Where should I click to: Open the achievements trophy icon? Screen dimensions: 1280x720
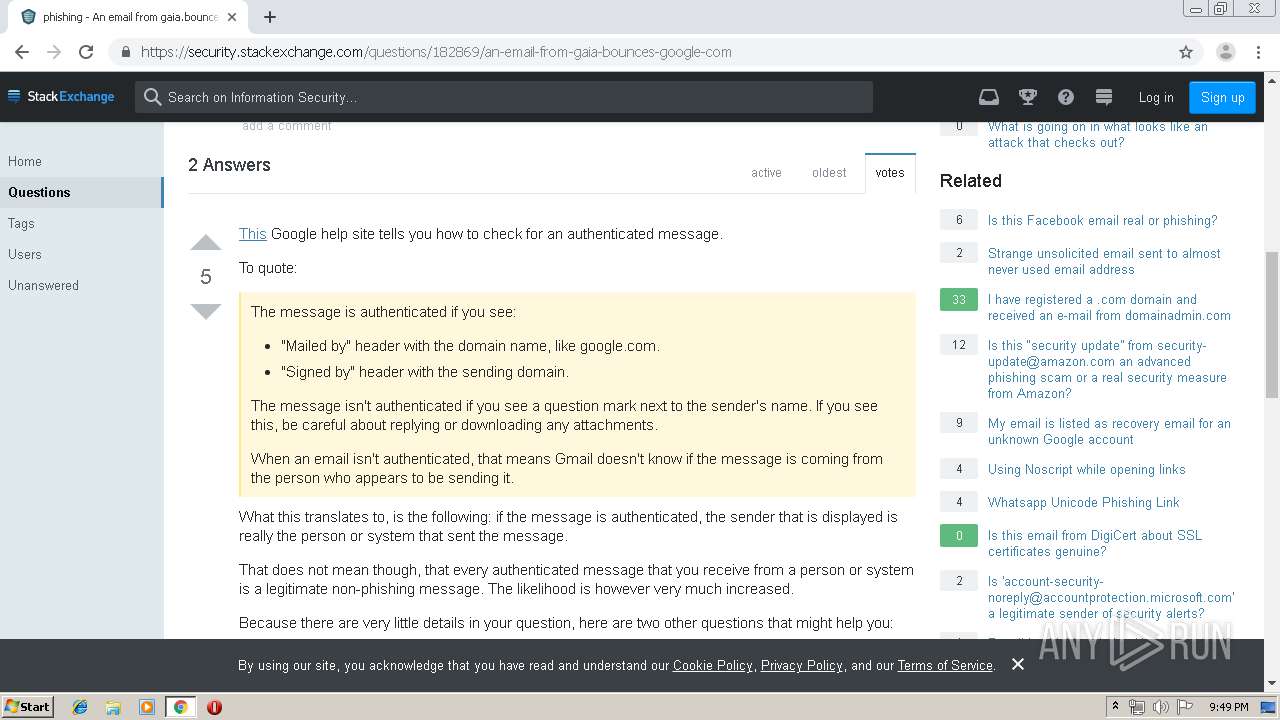pos(1027,97)
